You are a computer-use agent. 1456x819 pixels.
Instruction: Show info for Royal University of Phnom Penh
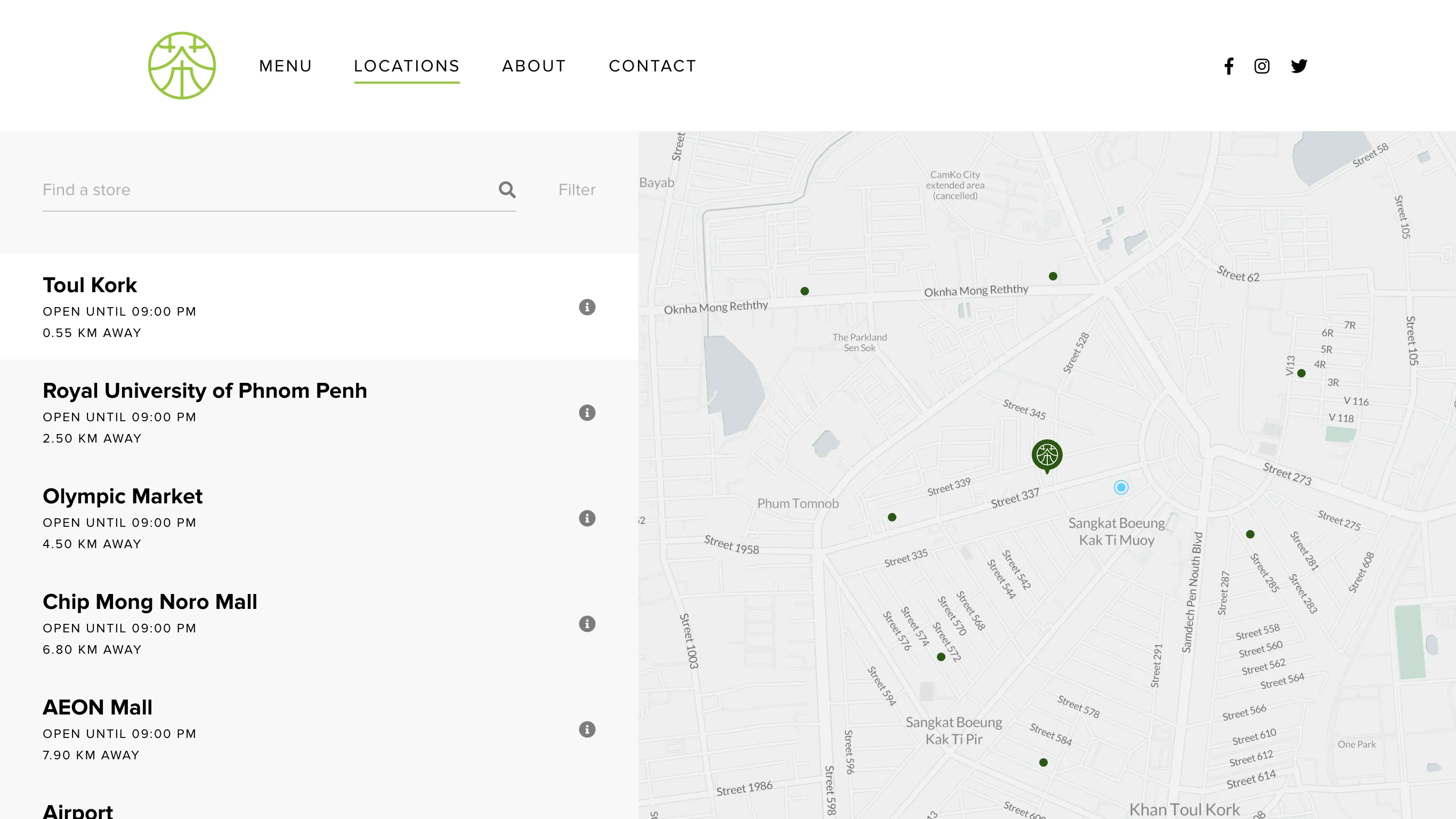(x=587, y=413)
